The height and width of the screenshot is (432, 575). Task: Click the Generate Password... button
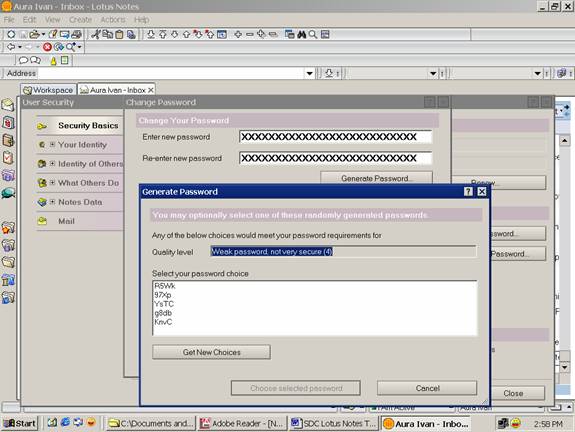(377, 178)
